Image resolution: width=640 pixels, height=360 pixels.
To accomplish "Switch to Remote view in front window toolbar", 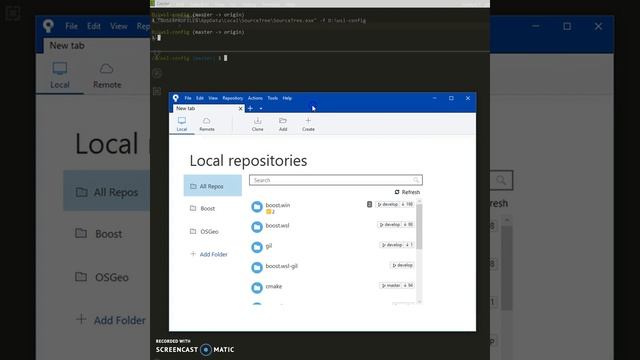I will point(207,124).
